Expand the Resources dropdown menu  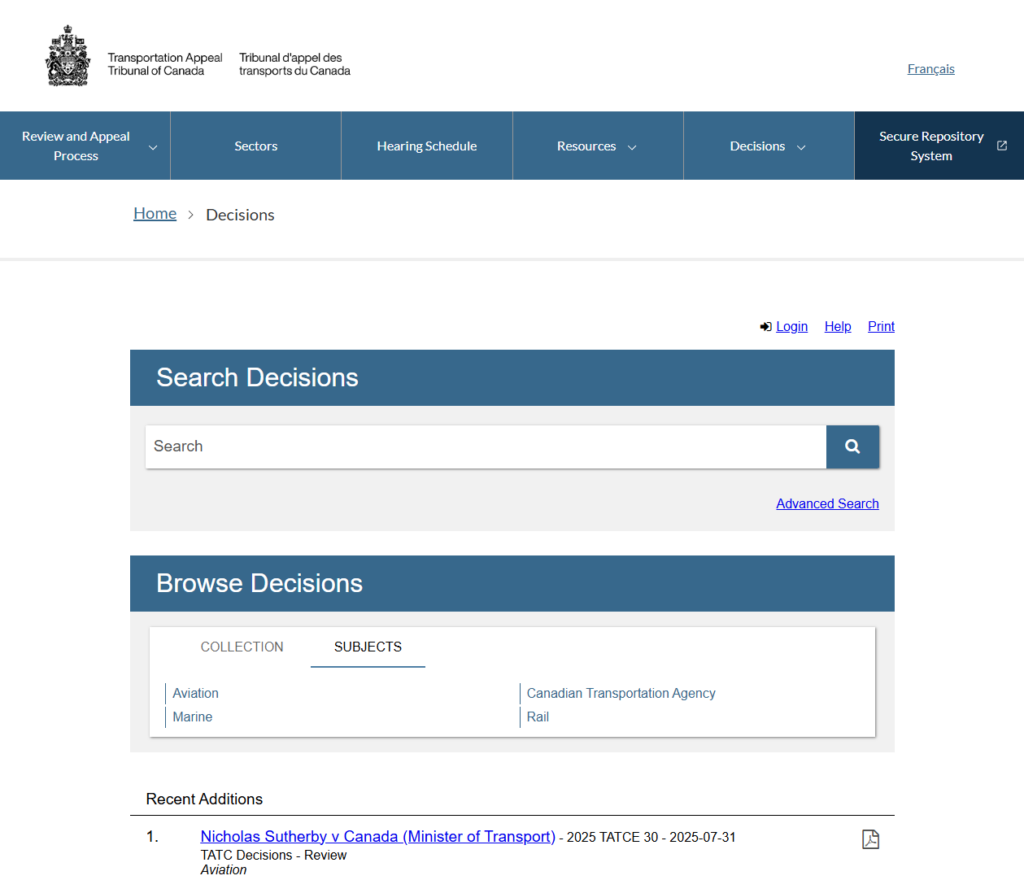597,146
